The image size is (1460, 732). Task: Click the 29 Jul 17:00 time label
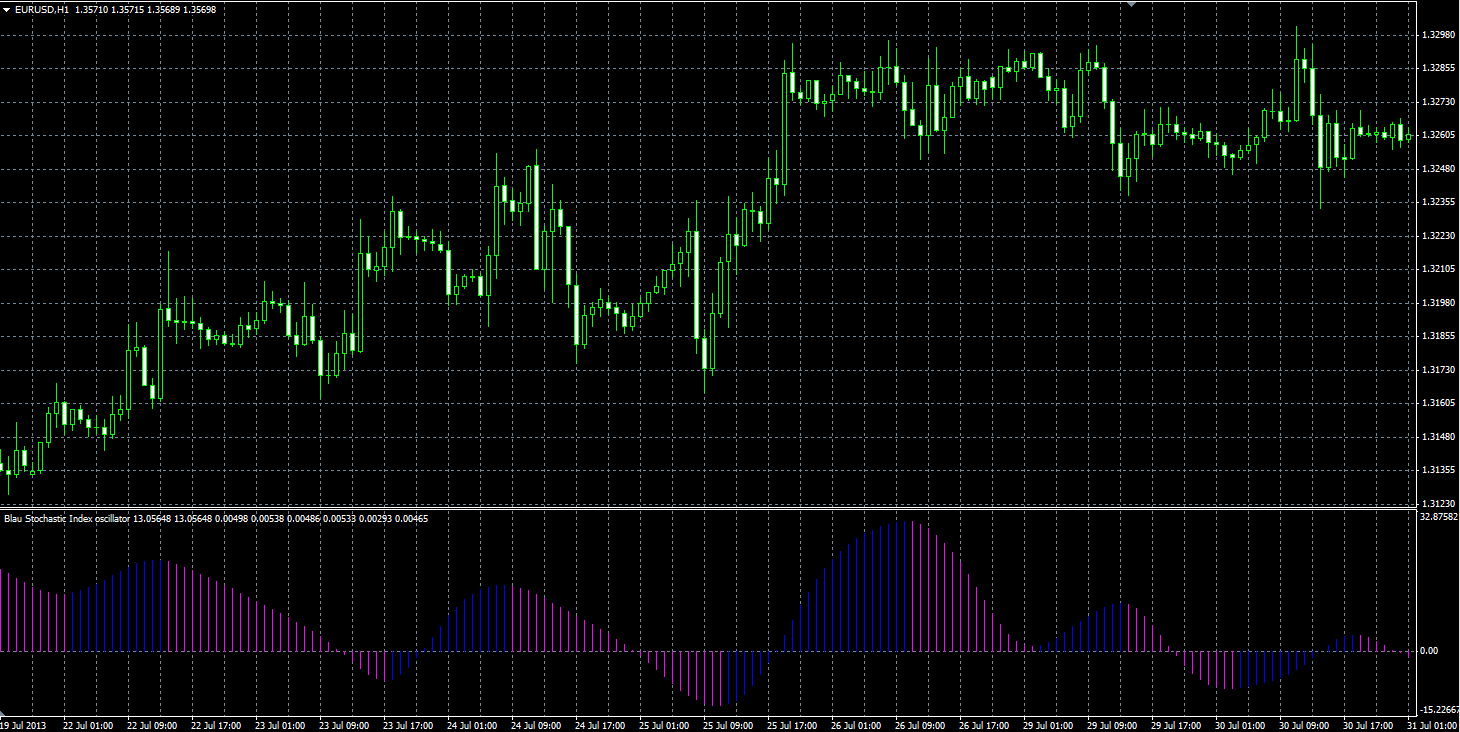pos(1176,725)
